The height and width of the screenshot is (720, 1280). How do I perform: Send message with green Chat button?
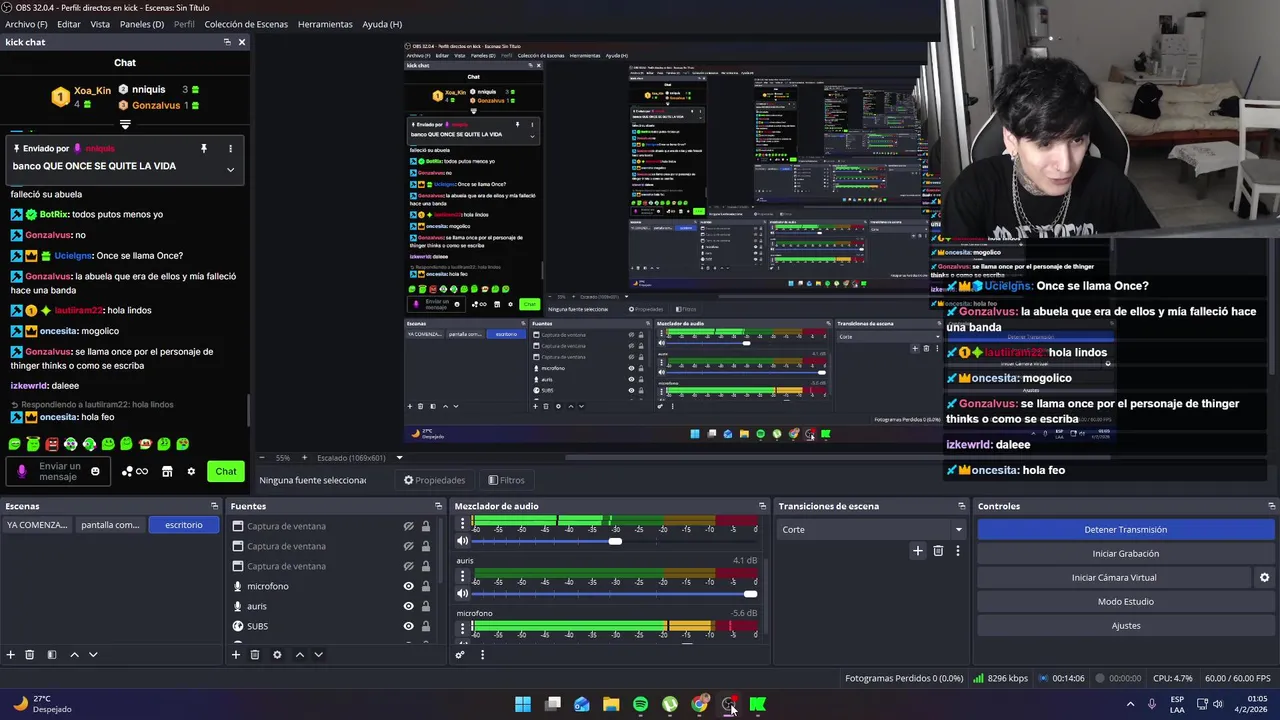coord(226,471)
